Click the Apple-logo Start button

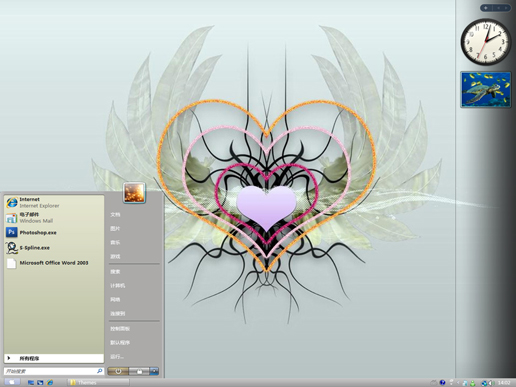(x=12, y=382)
